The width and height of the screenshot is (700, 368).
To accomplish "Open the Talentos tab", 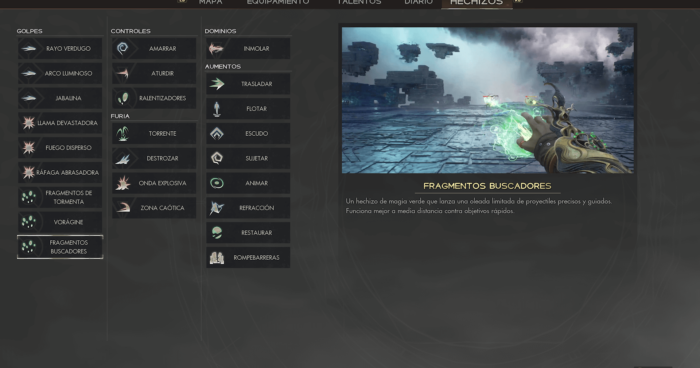I will pos(359,2).
